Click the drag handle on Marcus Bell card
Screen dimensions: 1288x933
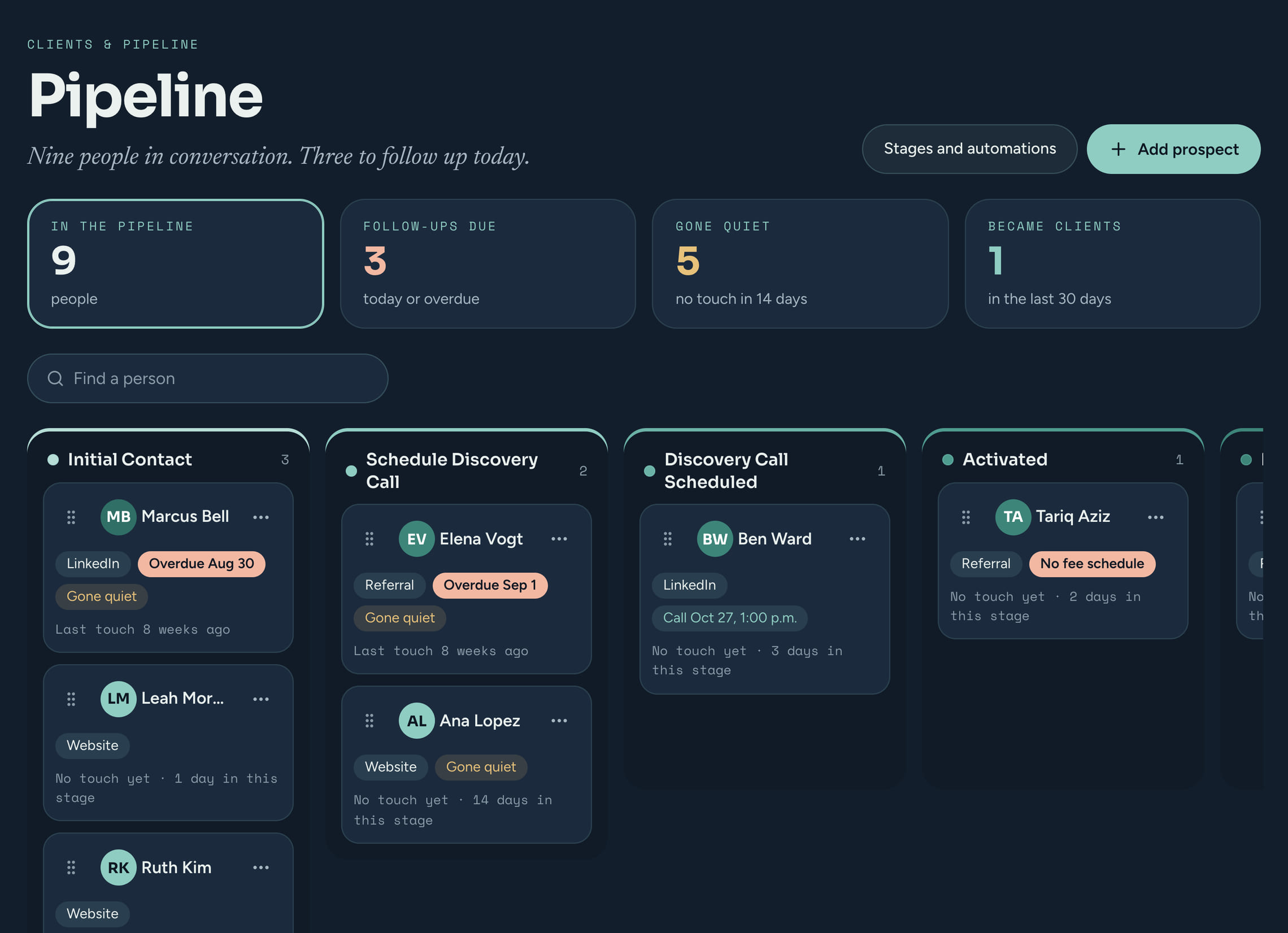[x=71, y=517]
